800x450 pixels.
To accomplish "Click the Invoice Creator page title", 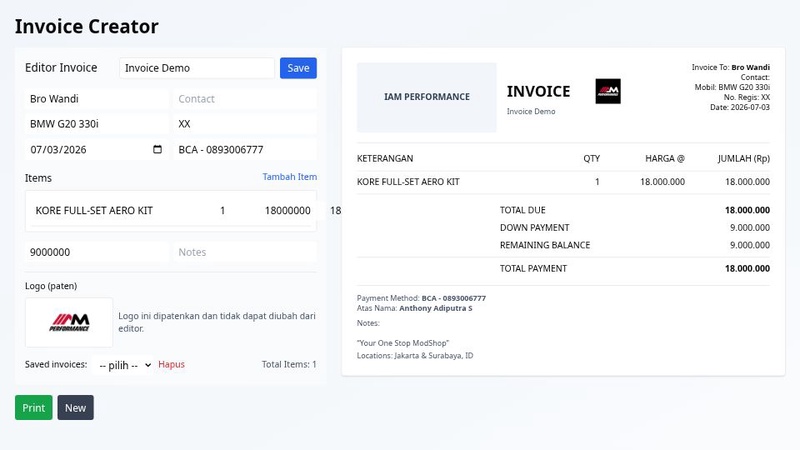I will pos(87,27).
